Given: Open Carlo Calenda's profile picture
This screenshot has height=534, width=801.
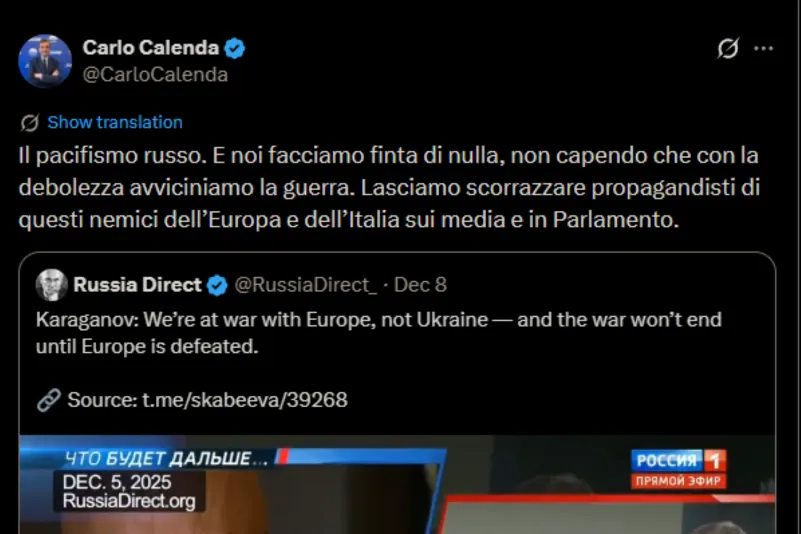Looking at the screenshot, I should pos(45,61).
